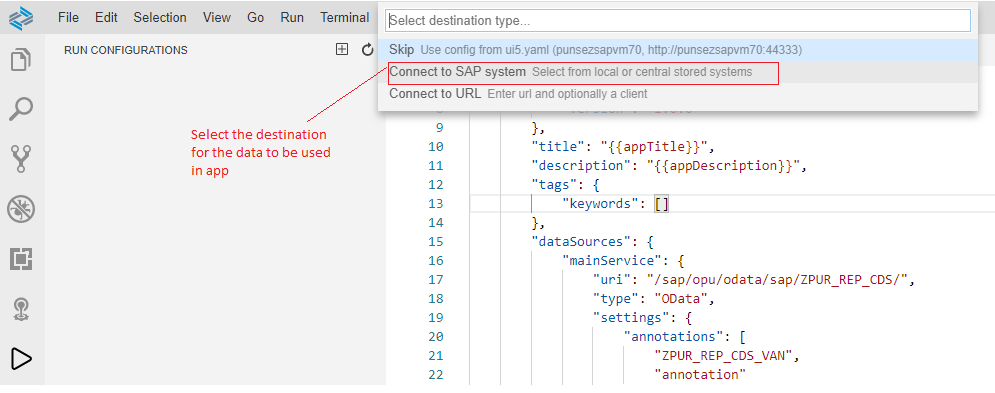Viewport: 995px width, 393px height.
Task: Focus the Select destination type input field
Action: [678, 20]
